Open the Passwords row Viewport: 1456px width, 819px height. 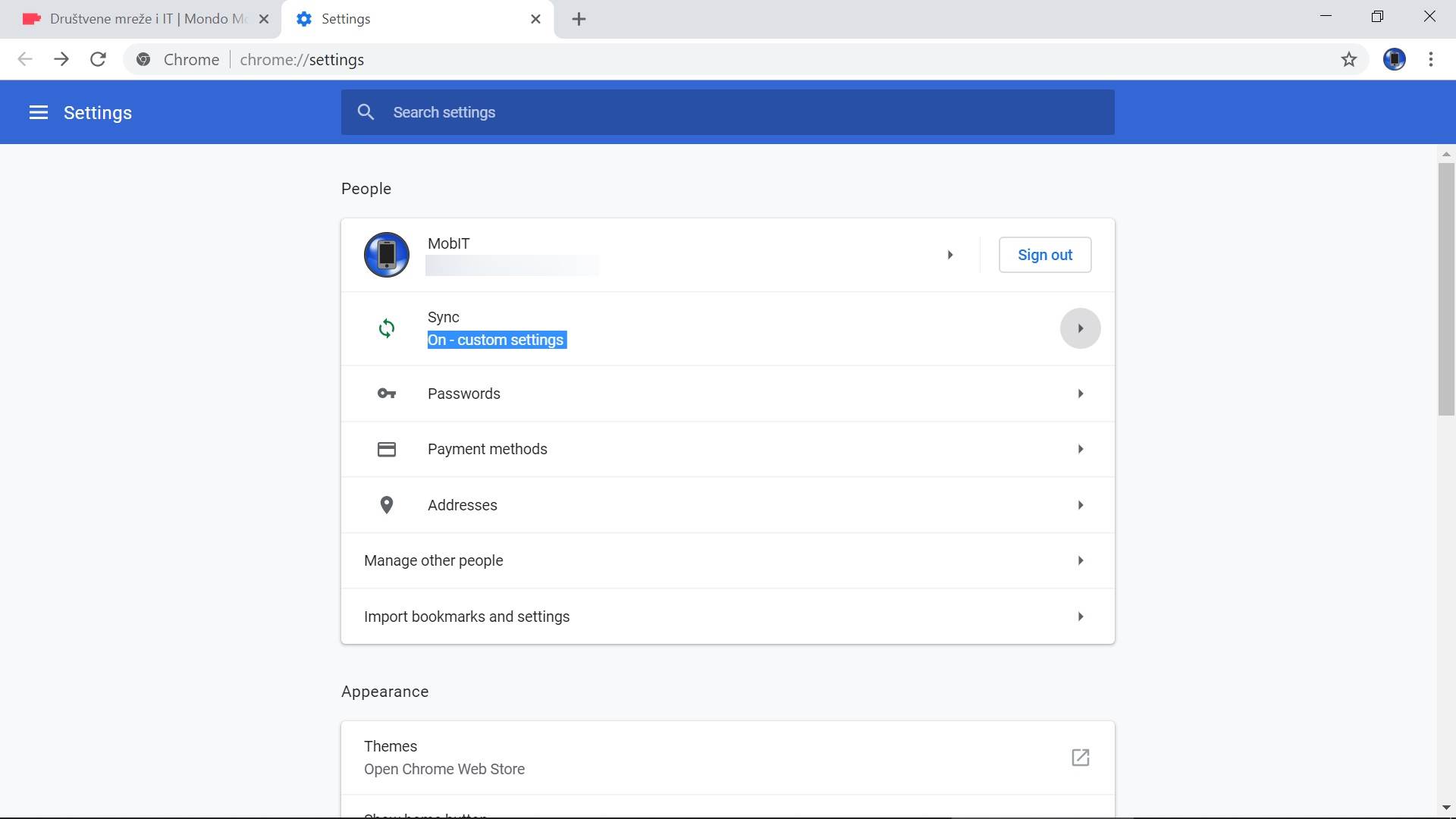726,394
